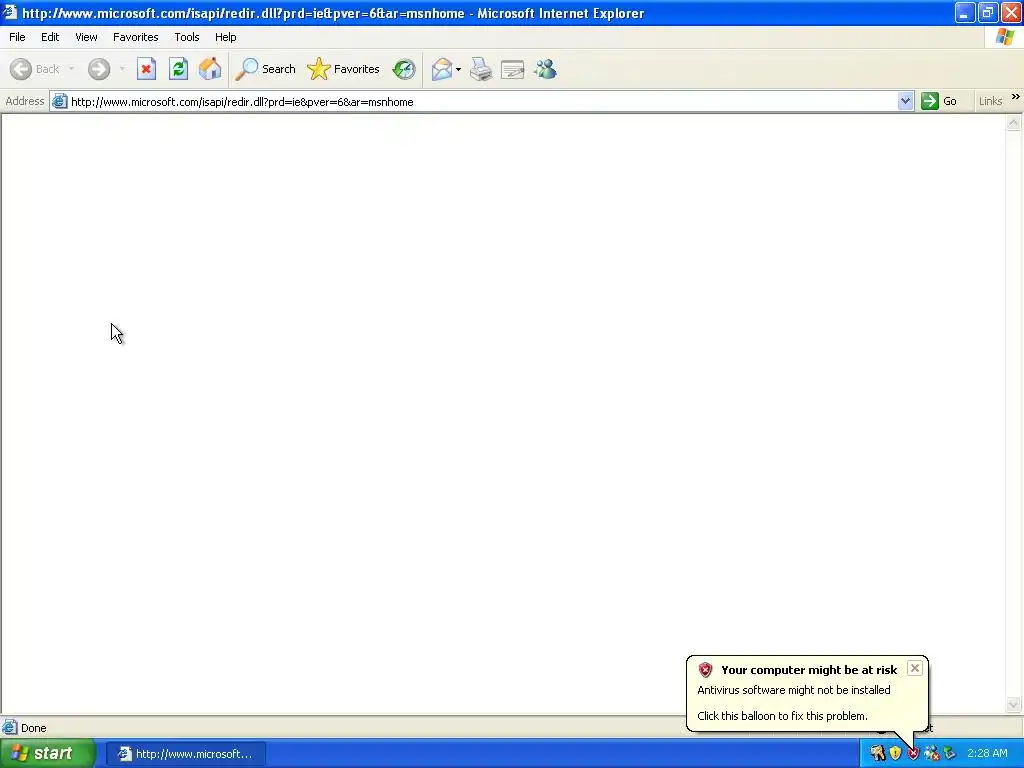
Task: Open the Edit menu
Action: coord(50,37)
